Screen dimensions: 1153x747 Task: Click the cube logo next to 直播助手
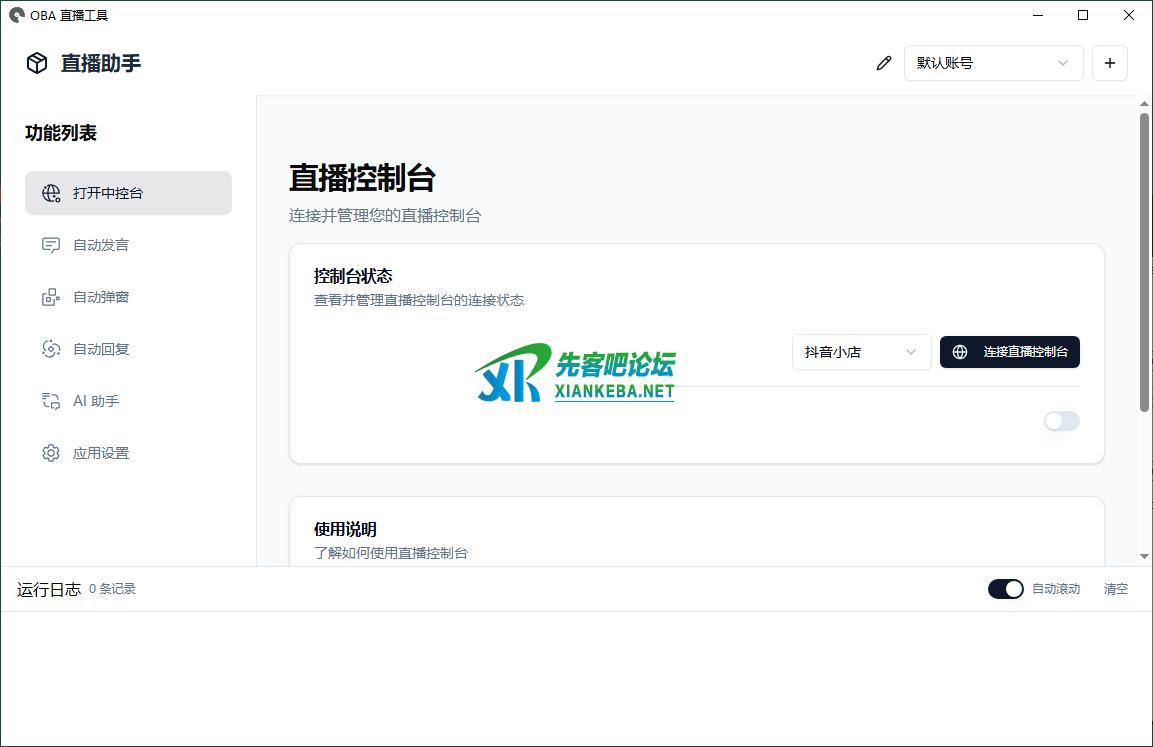(37, 63)
